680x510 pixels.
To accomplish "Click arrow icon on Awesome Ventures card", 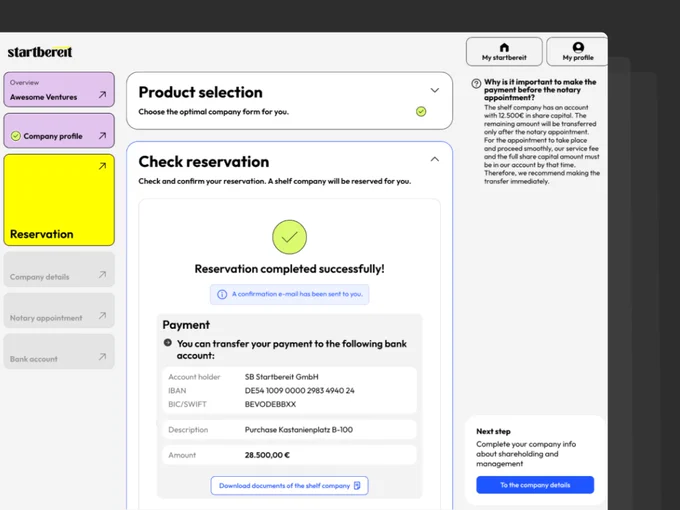I will click(102, 95).
